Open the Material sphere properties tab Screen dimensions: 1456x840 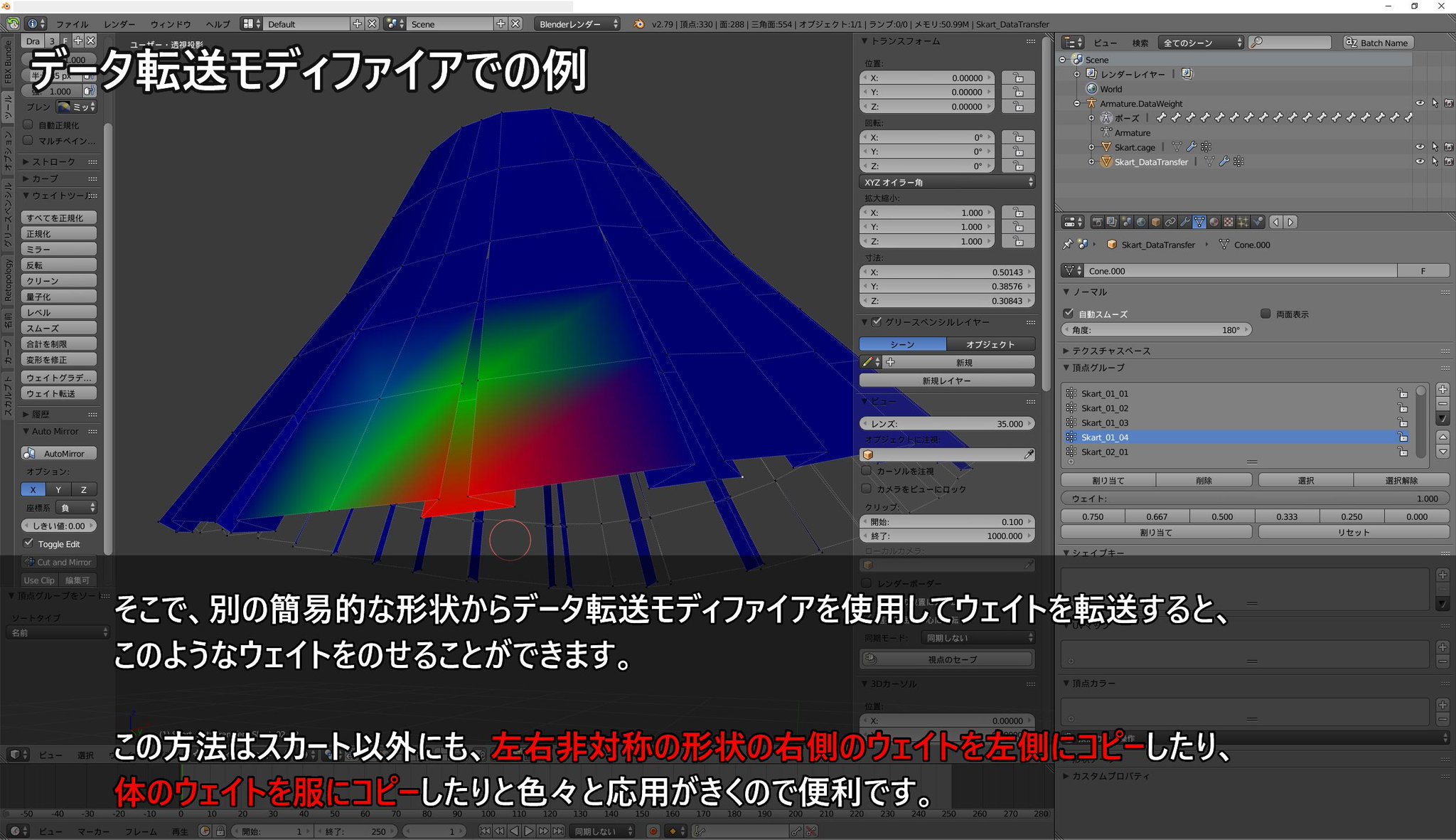pyautogui.click(x=1214, y=222)
